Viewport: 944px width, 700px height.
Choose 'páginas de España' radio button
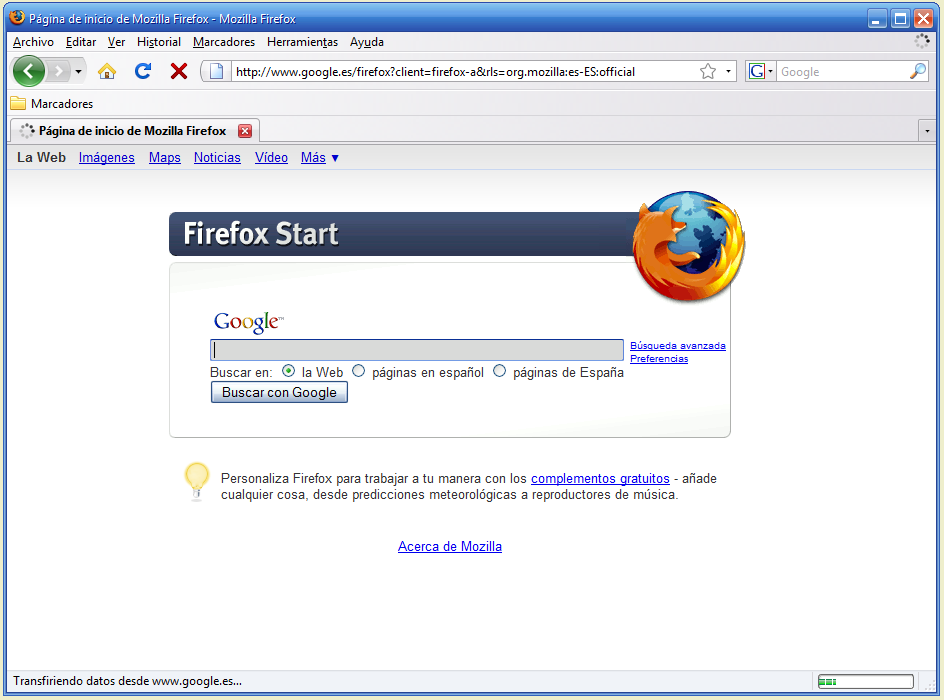click(500, 371)
